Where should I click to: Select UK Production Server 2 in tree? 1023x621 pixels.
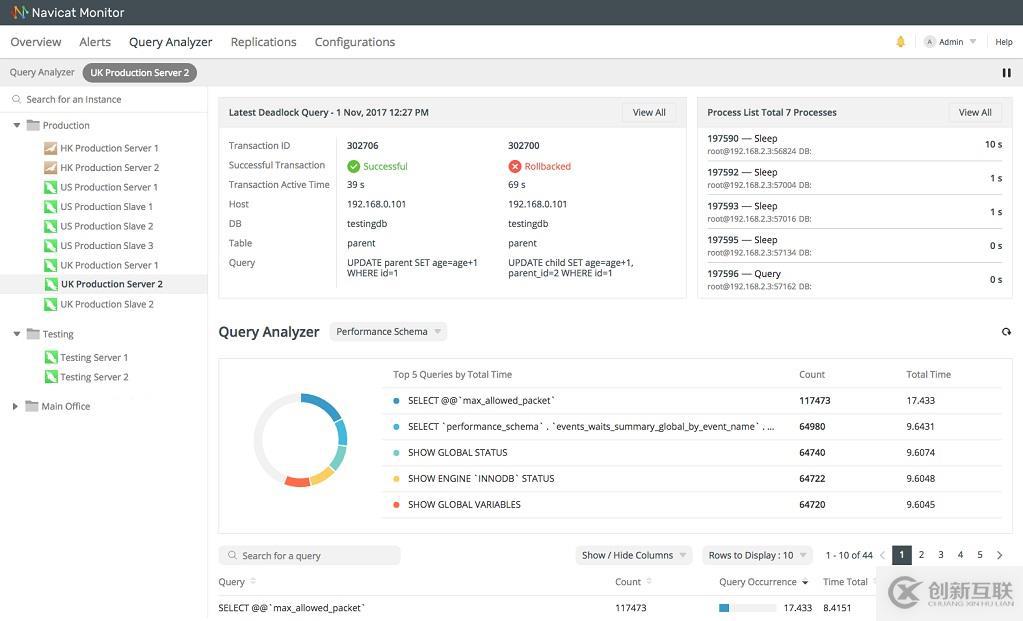click(x=104, y=284)
